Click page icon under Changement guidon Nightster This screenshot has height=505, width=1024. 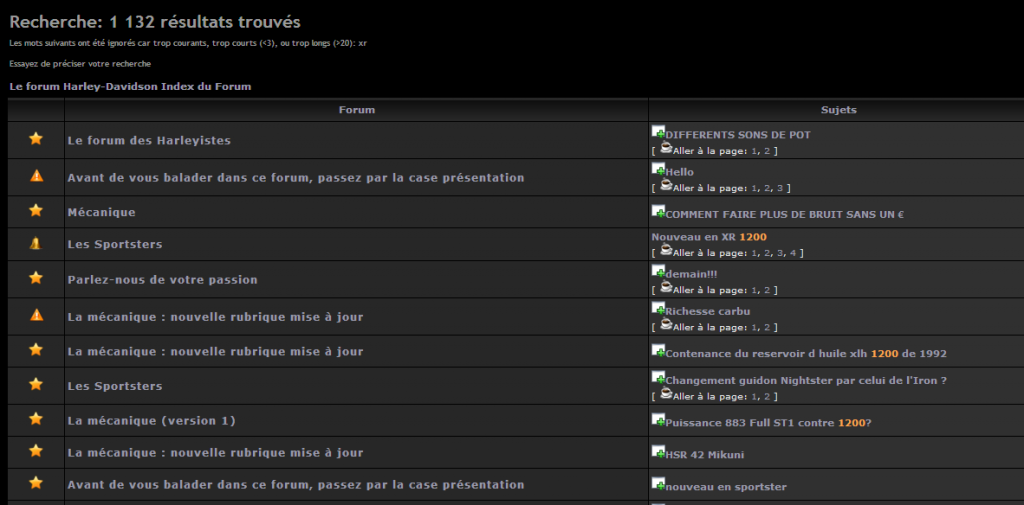[665, 394]
